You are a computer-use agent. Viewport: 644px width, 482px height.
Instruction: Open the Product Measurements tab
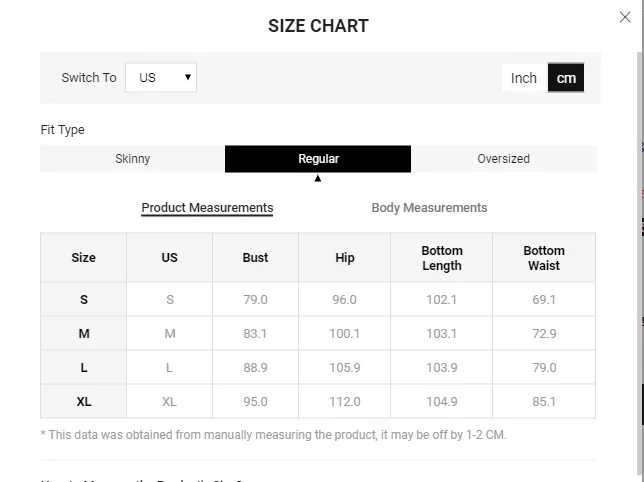(207, 208)
